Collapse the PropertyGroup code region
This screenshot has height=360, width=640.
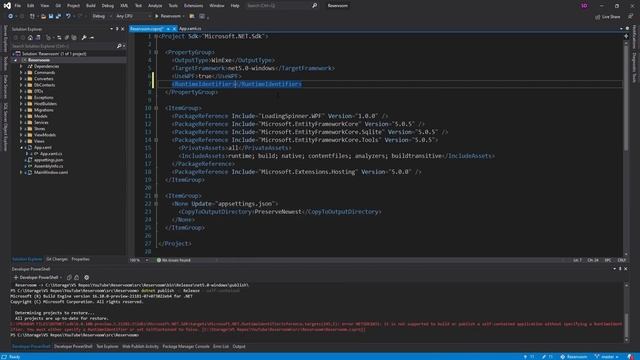156,52
